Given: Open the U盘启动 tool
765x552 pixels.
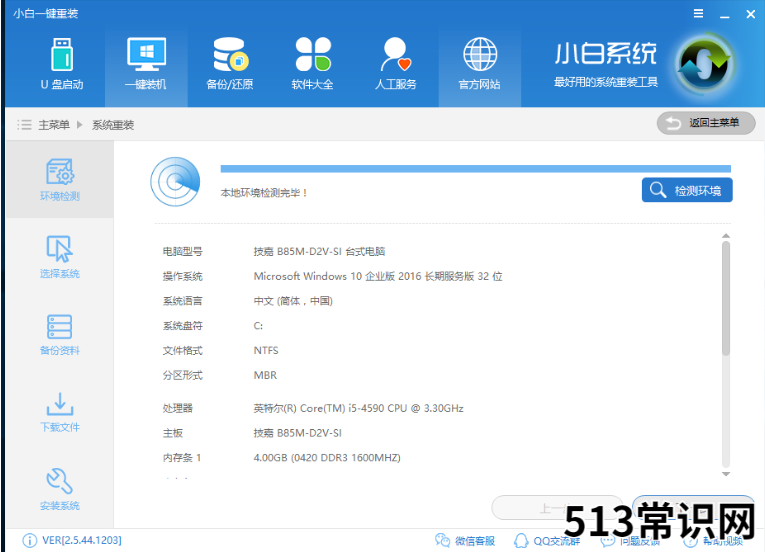Looking at the screenshot, I should (62, 63).
